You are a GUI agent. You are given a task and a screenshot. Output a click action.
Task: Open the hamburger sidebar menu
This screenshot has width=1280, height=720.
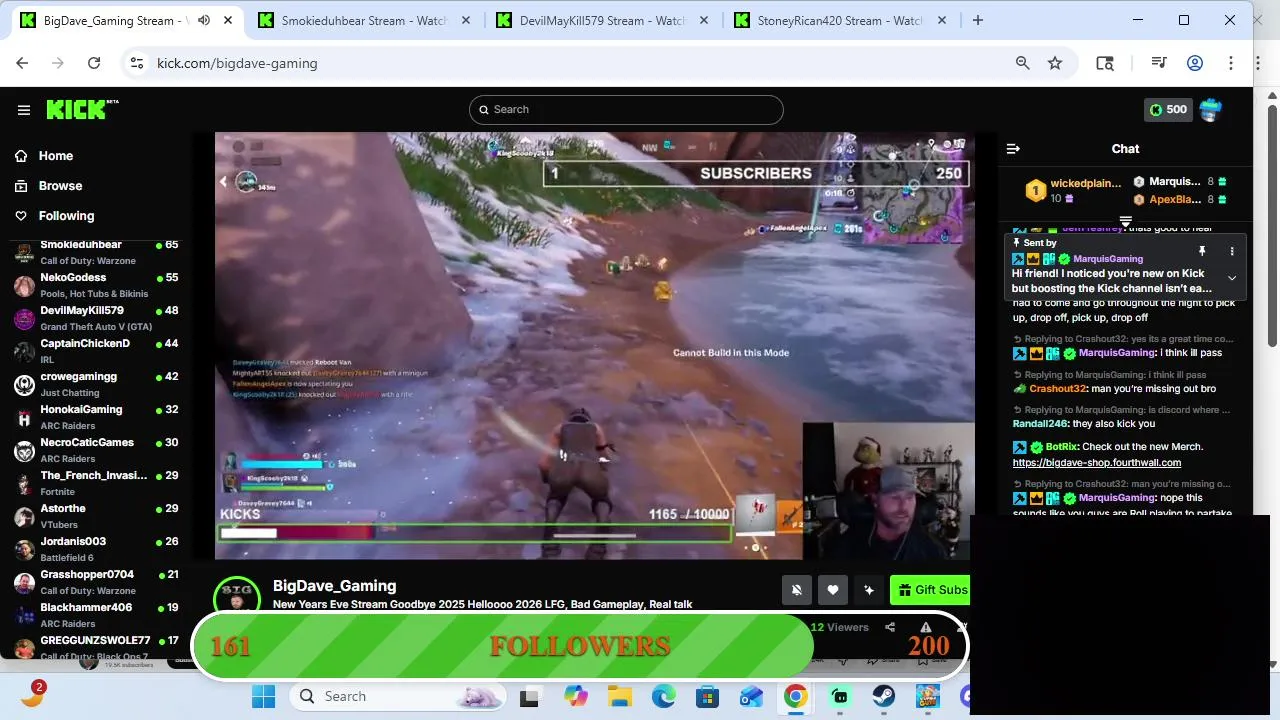point(24,110)
